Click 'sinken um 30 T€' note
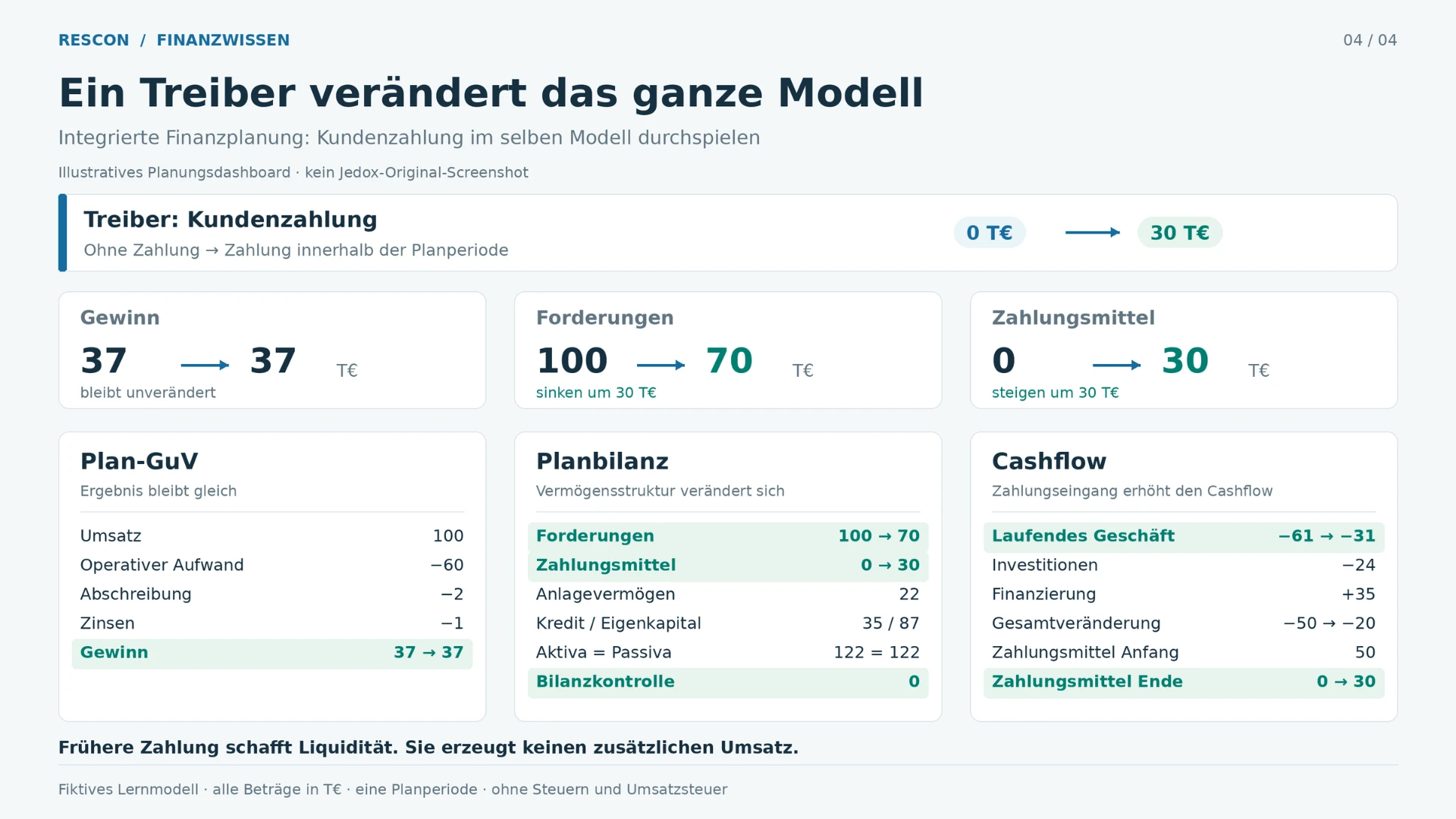 596,393
